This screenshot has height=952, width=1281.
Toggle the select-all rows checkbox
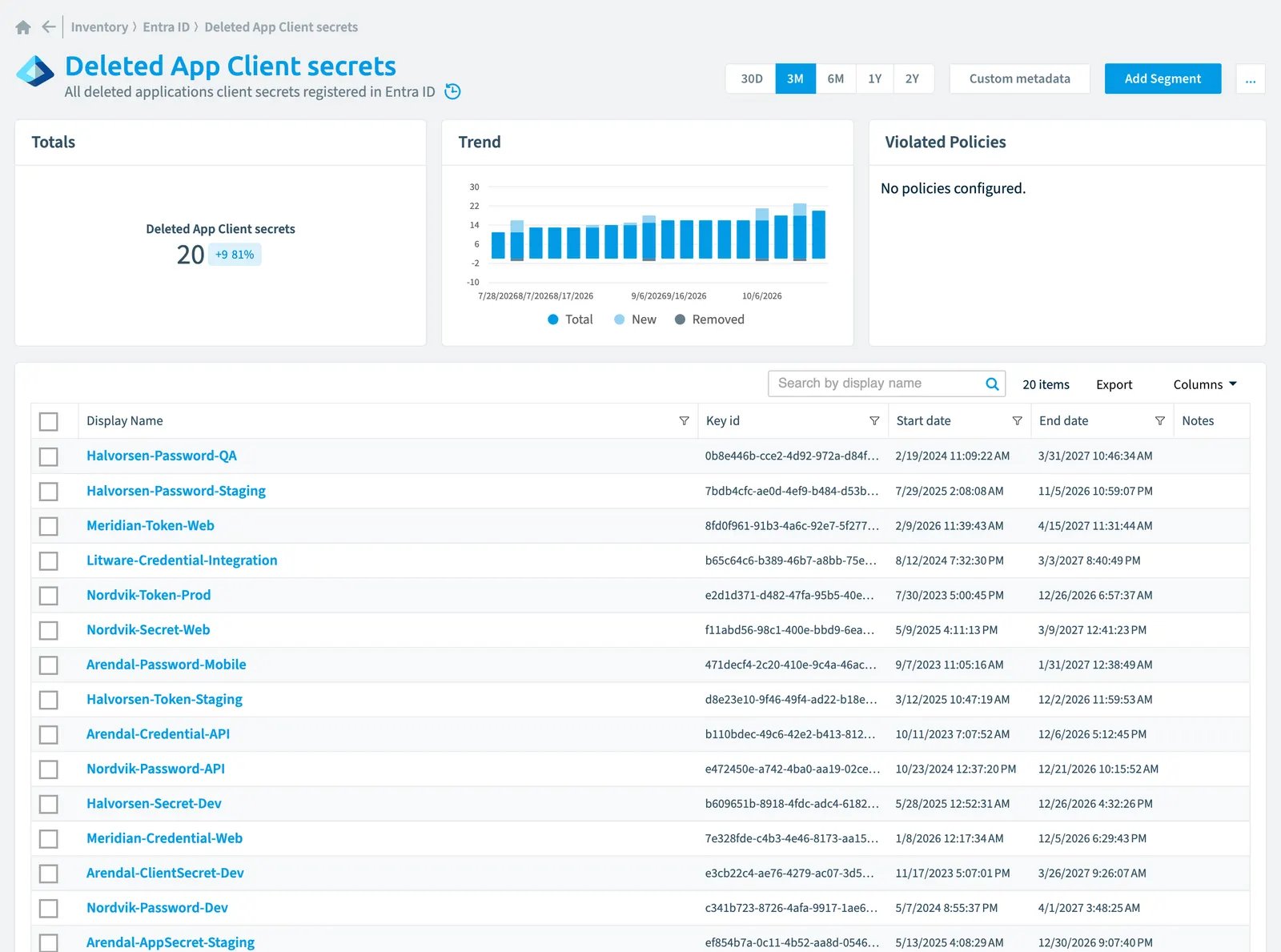click(x=49, y=421)
